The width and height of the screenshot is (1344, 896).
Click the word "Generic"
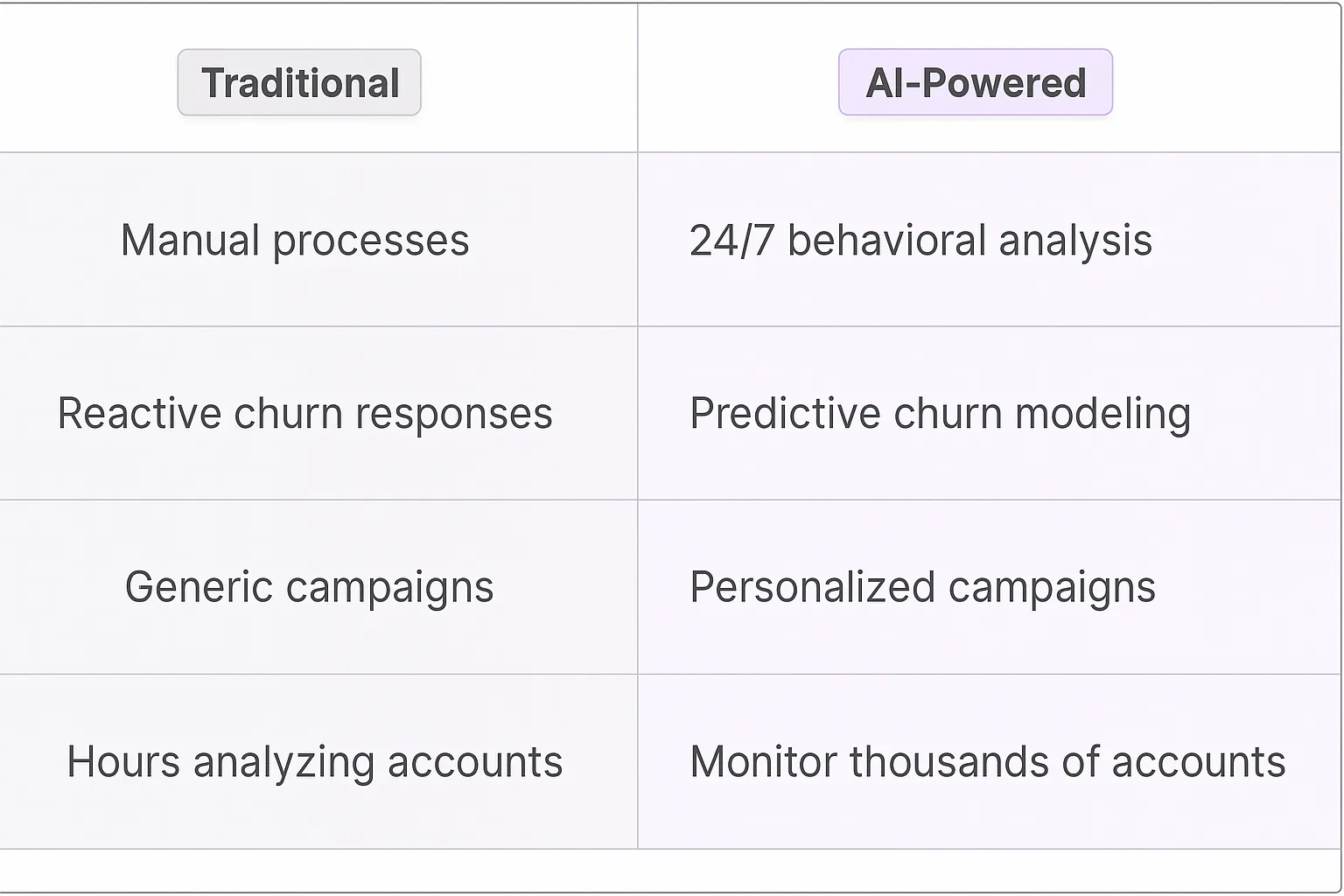(x=199, y=587)
